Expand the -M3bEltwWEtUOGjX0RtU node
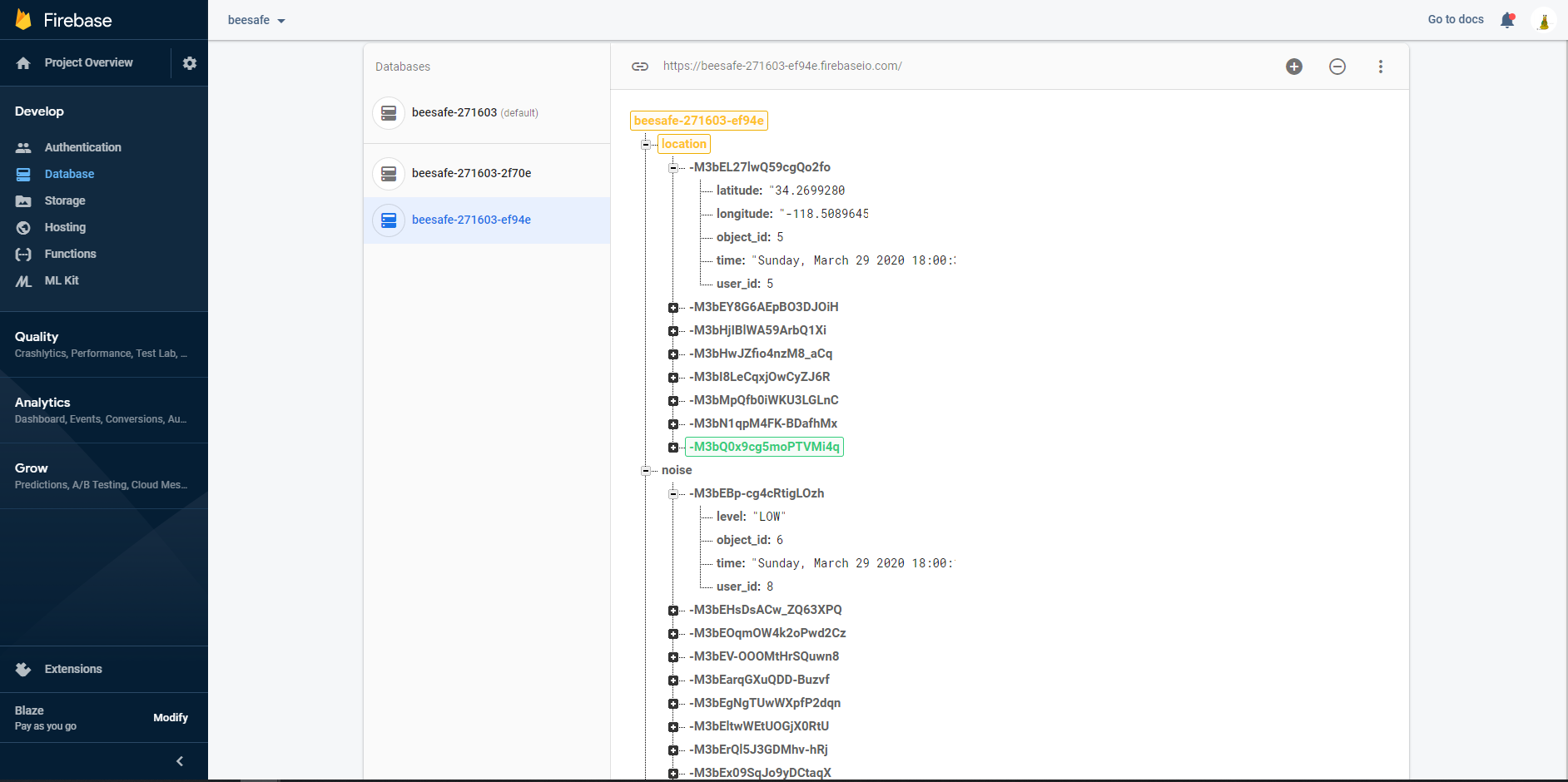1568x782 pixels. pyautogui.click(x=673, y=727)
